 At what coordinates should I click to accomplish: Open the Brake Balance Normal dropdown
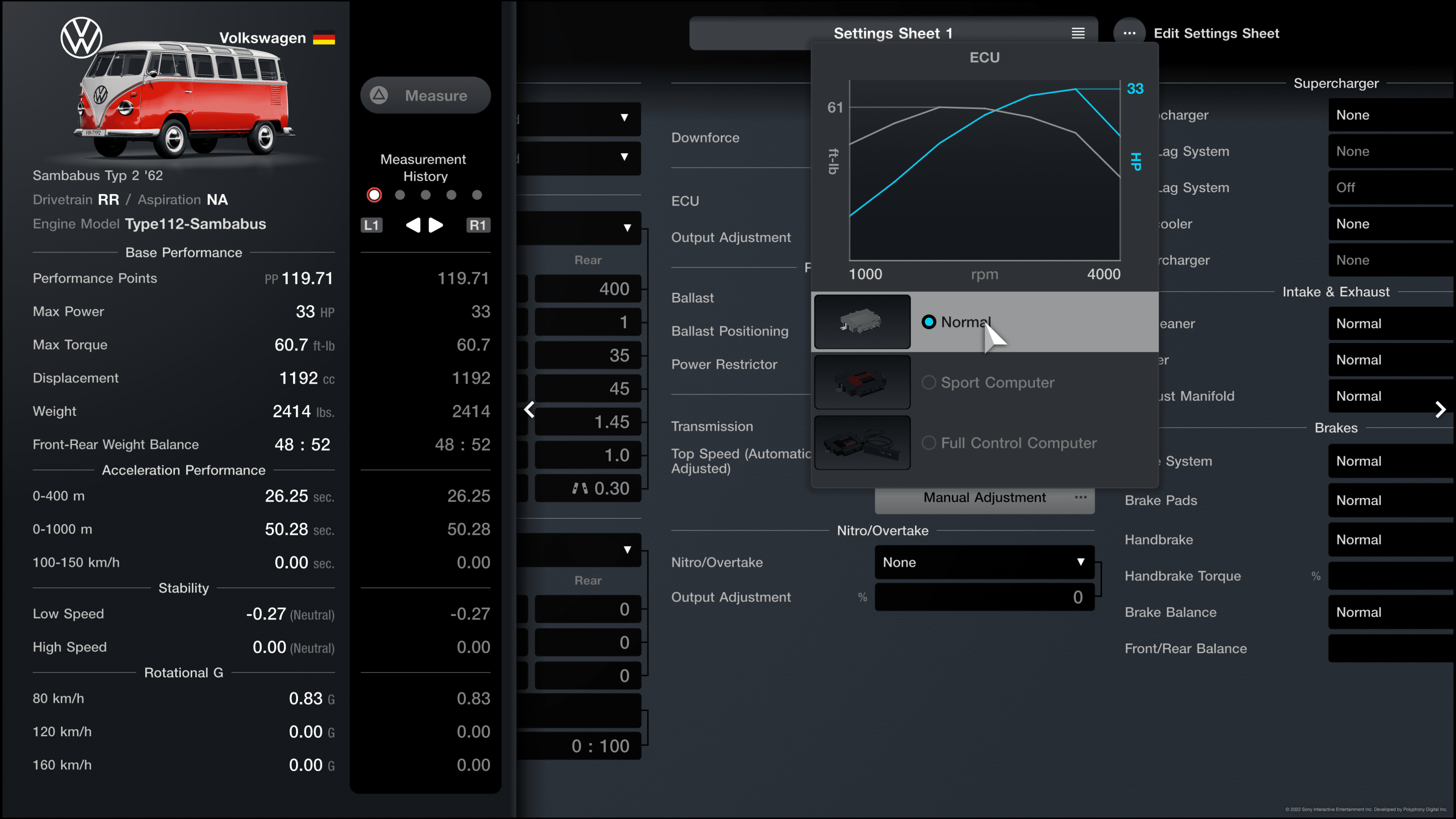[x=1391, y=612]
